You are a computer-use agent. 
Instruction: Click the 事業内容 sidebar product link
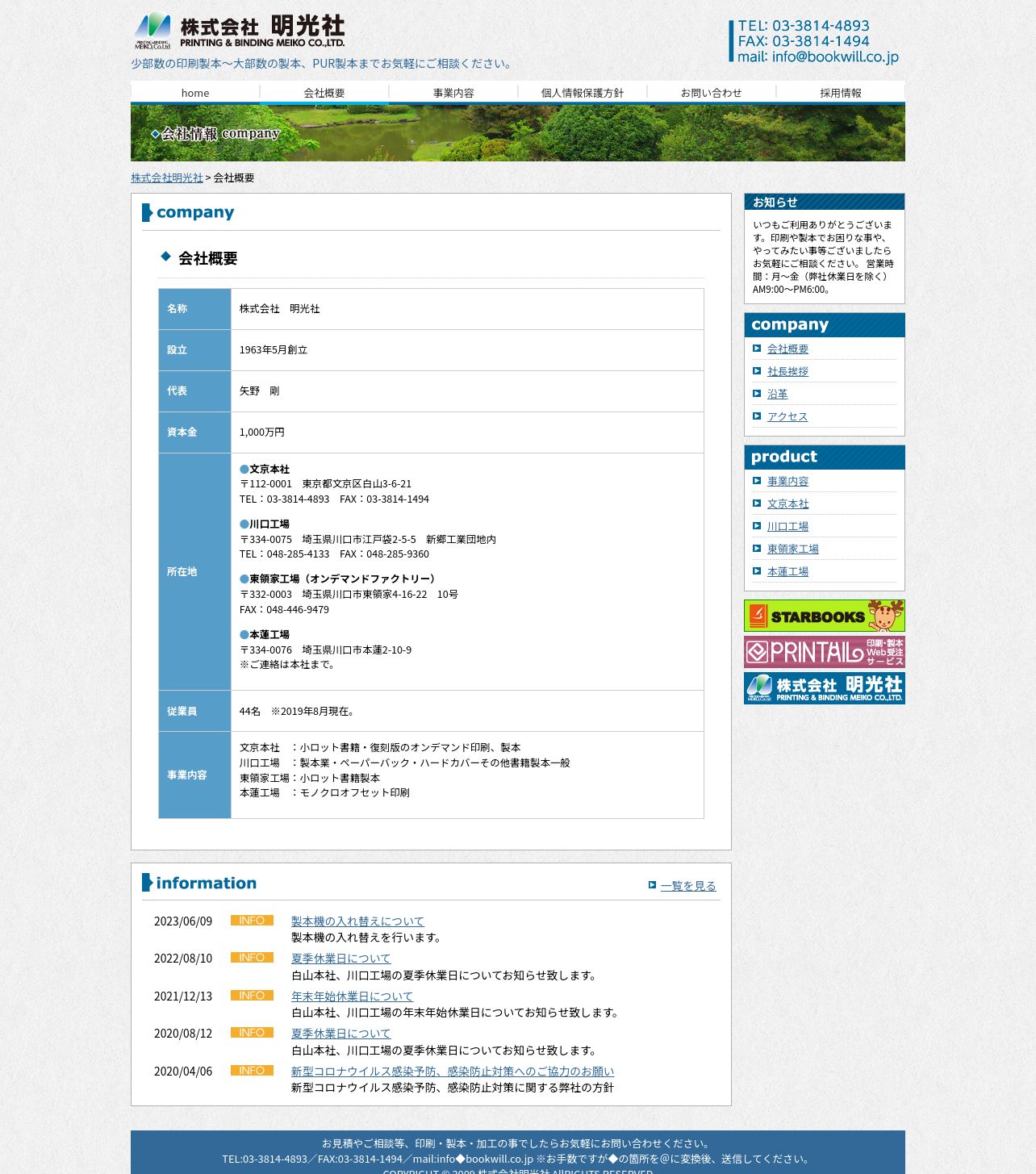tap(787, 481)
